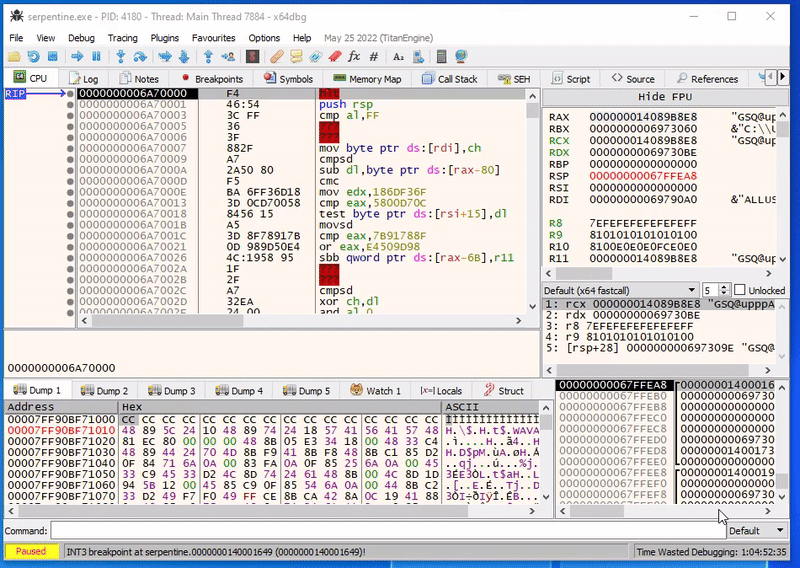Open the Patches bandage icon
The width and height of the screenshot is (800, 568).
[277, 57]
